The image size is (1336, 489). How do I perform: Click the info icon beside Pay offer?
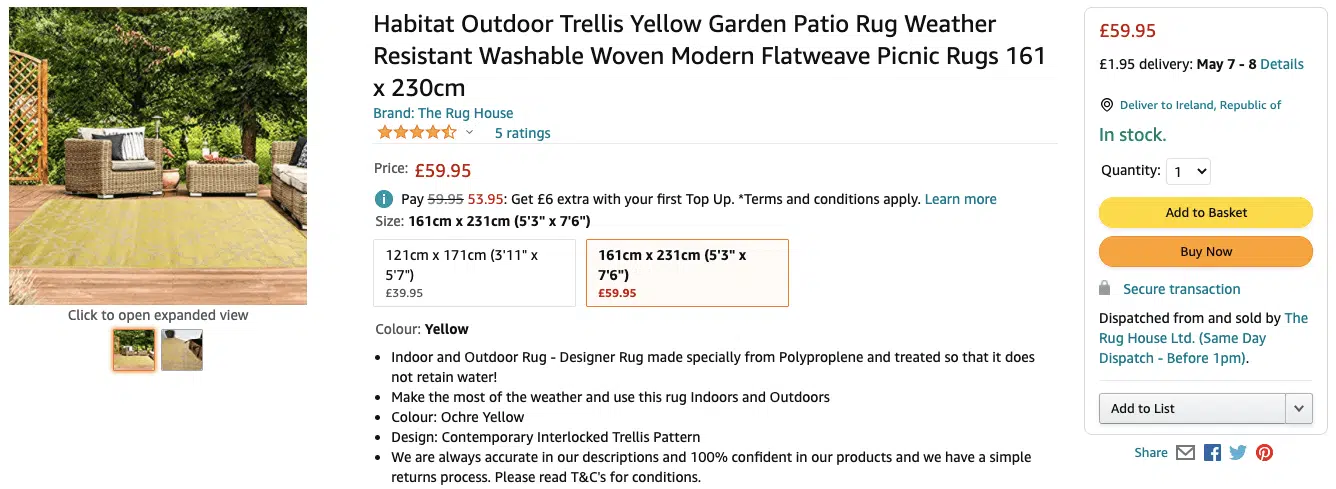pyautogui.click(x=383, y=199)
